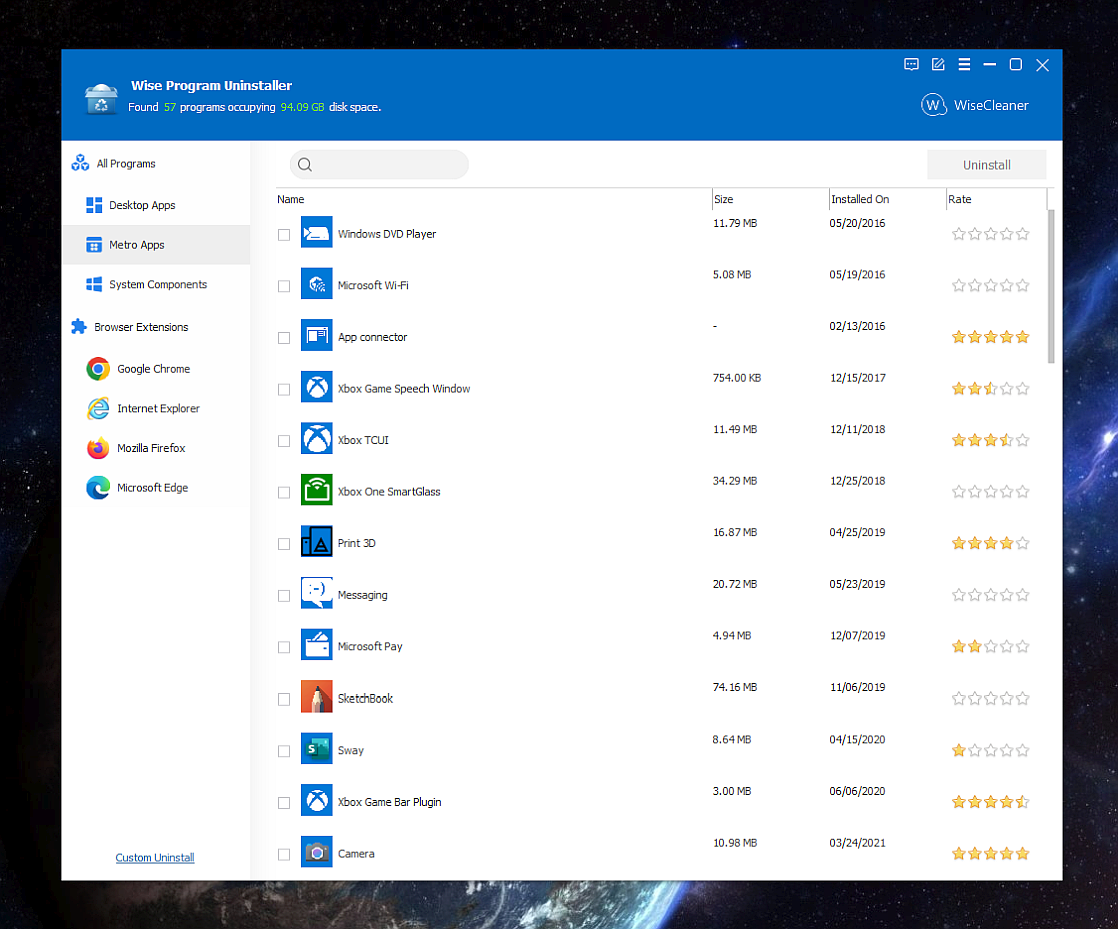The image size is (1118, 929).
Task: Select the Sway row name
Action: (x=350, y=750)
